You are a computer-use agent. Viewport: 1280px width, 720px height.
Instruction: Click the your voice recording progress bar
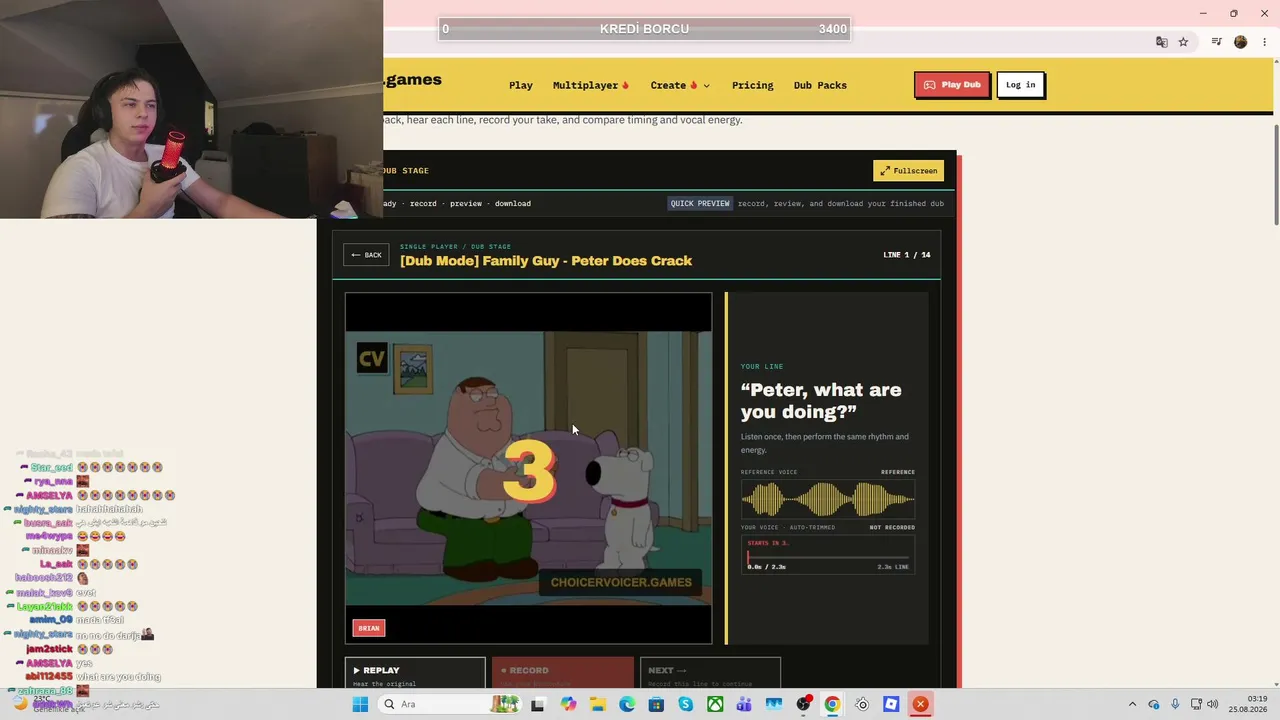pyautogui.click(x=828, y=556)
